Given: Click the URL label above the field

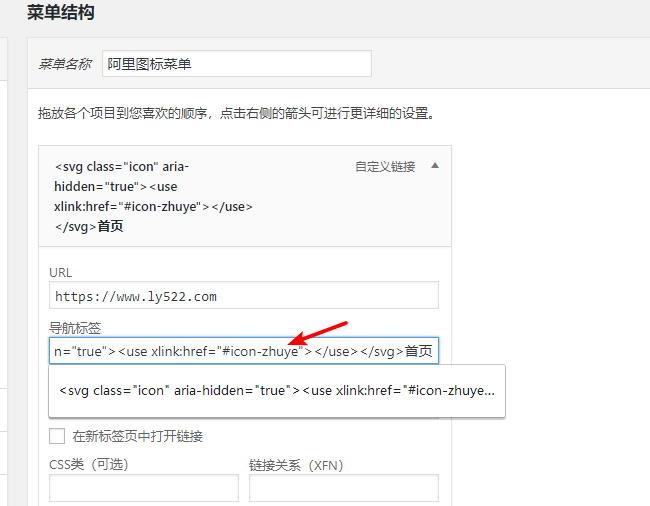Looking at the screenshot, I should pyautogui.click(x=60, y=272).
